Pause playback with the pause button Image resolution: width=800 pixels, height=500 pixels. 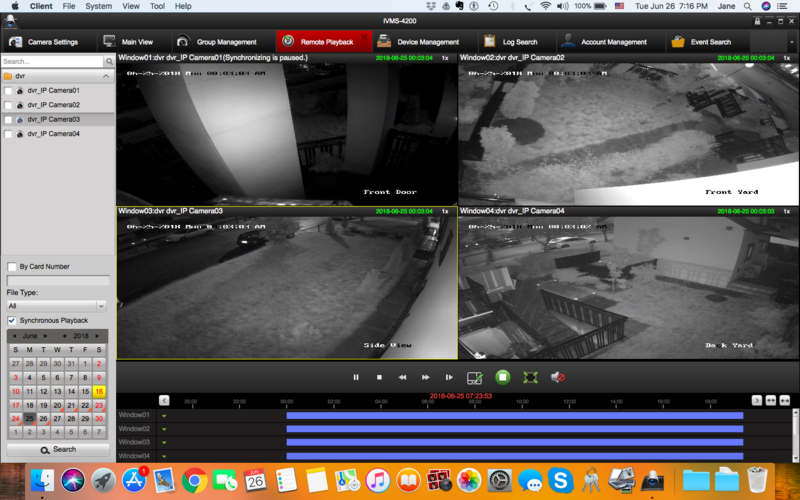coord(356,378)
